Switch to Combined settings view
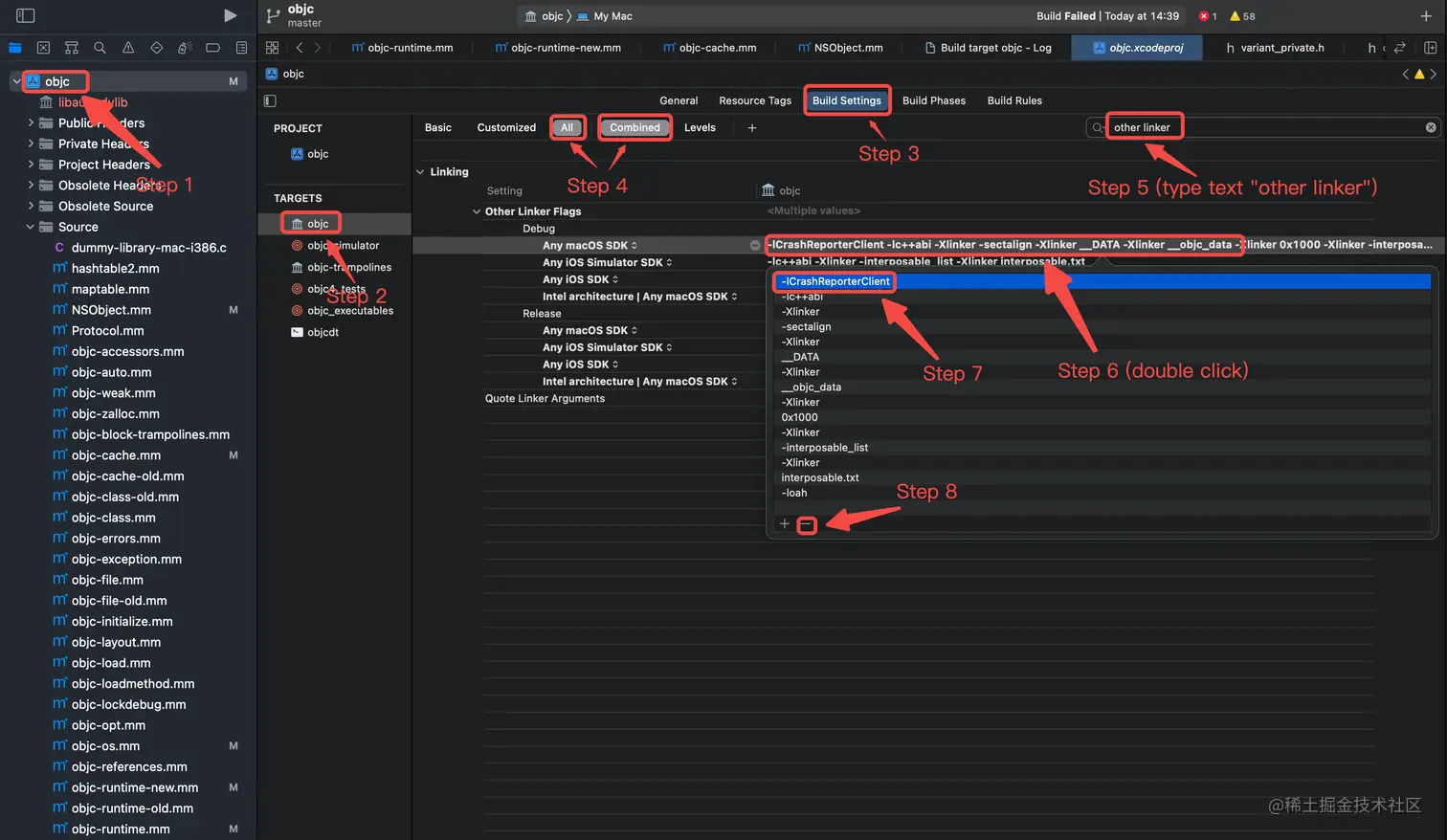This screenshot has height=840, width=1447. pos(634,127)
